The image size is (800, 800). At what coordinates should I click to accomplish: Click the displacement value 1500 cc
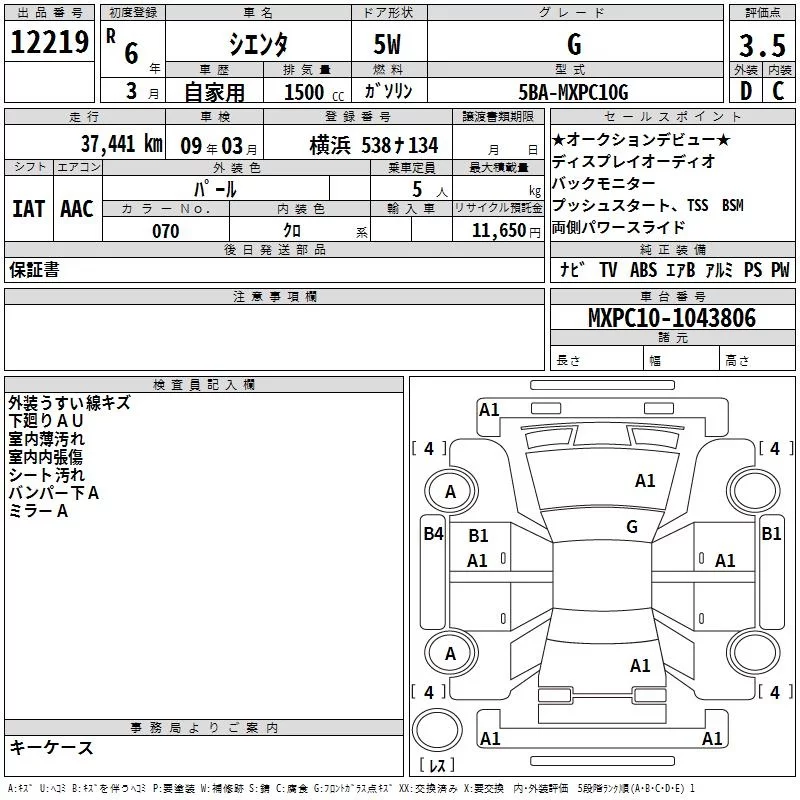314,92
